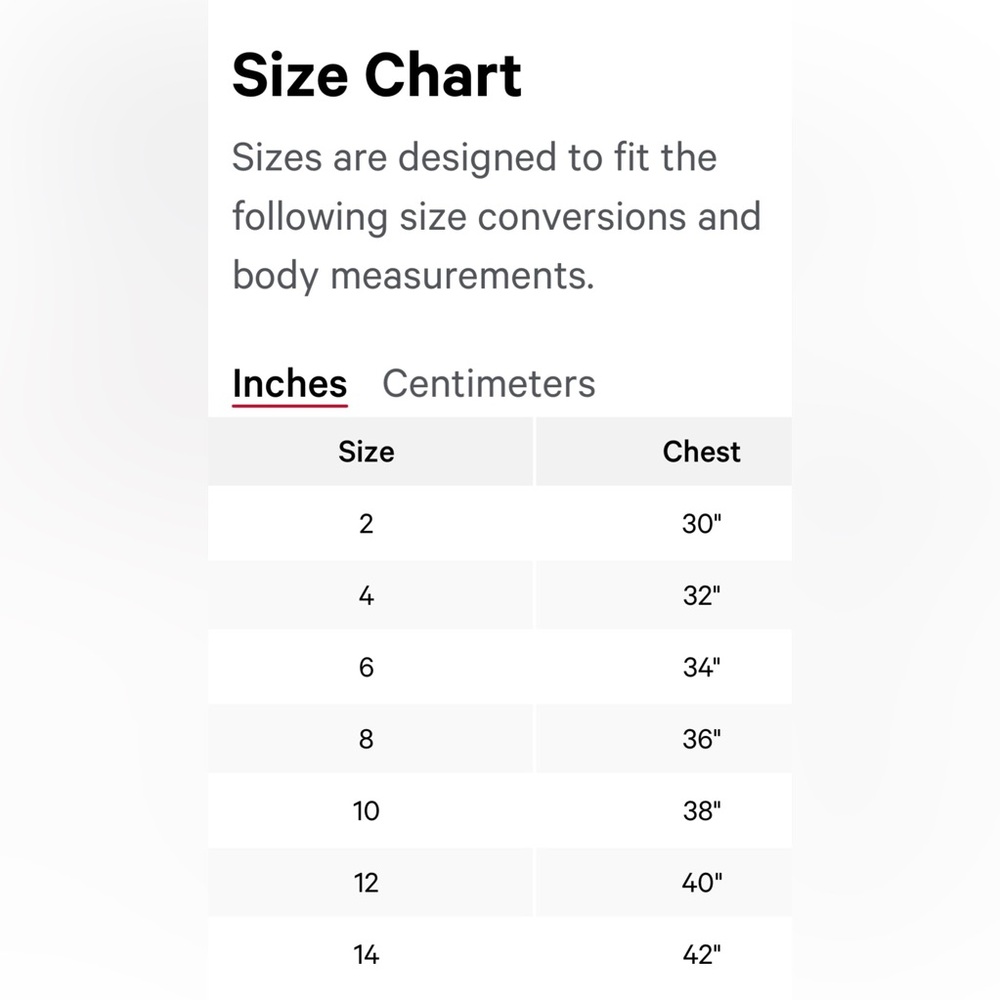Switch to the Centimeters tab
The image size is (1000, 1000).
coord(489,383)
